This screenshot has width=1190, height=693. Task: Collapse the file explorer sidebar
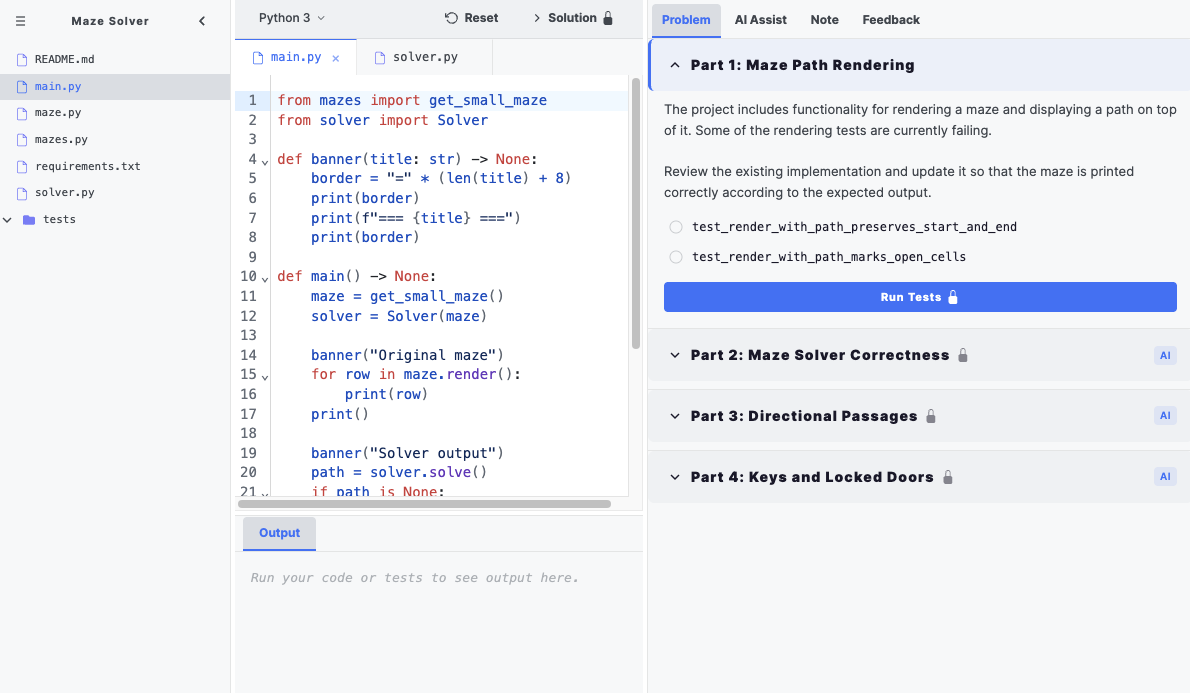pyautogui.click(x=202, y=20)
